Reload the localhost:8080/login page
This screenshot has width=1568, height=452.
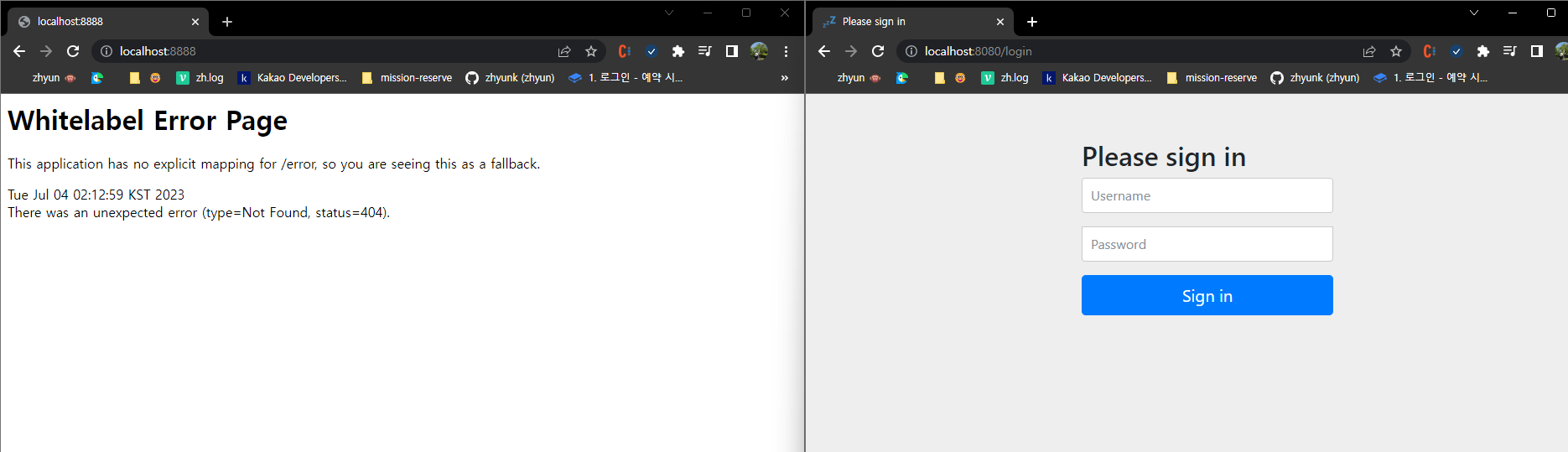coord(878,51)
